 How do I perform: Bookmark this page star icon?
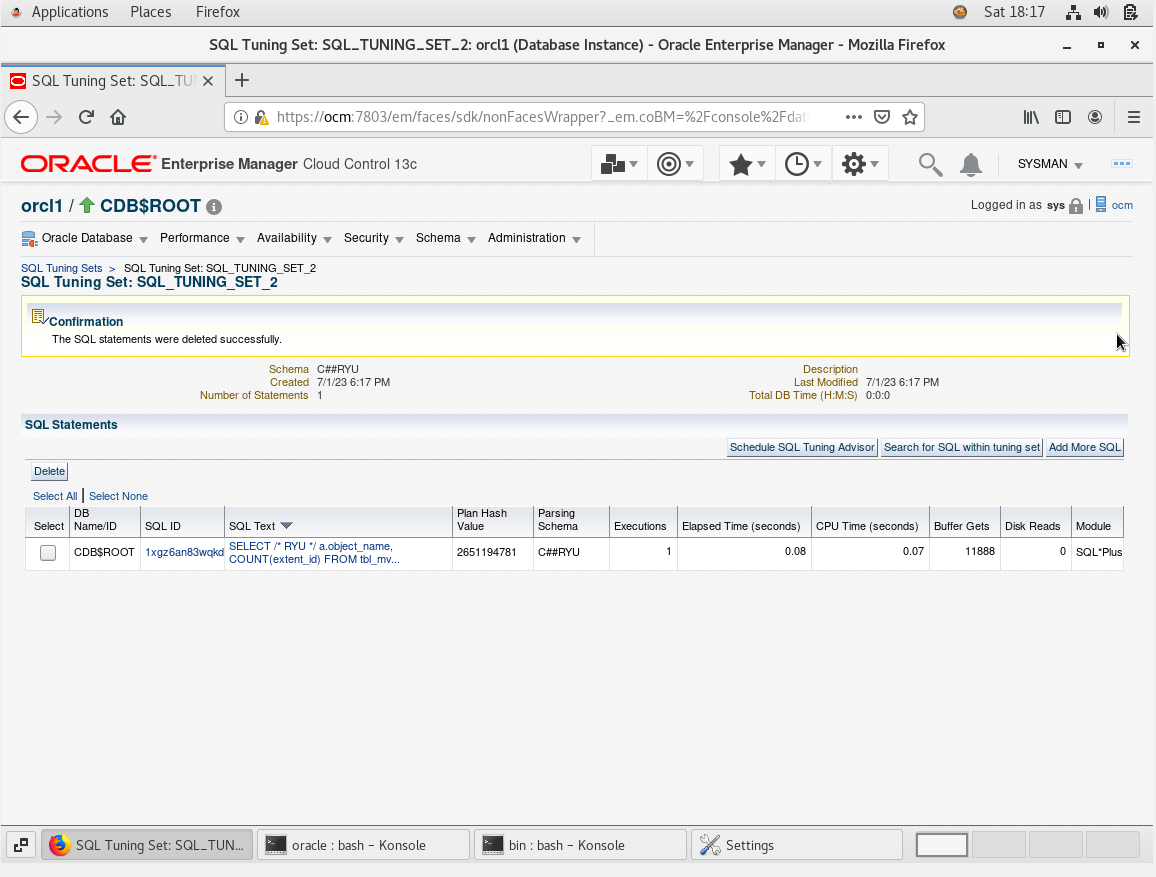[x=910, y=117]
